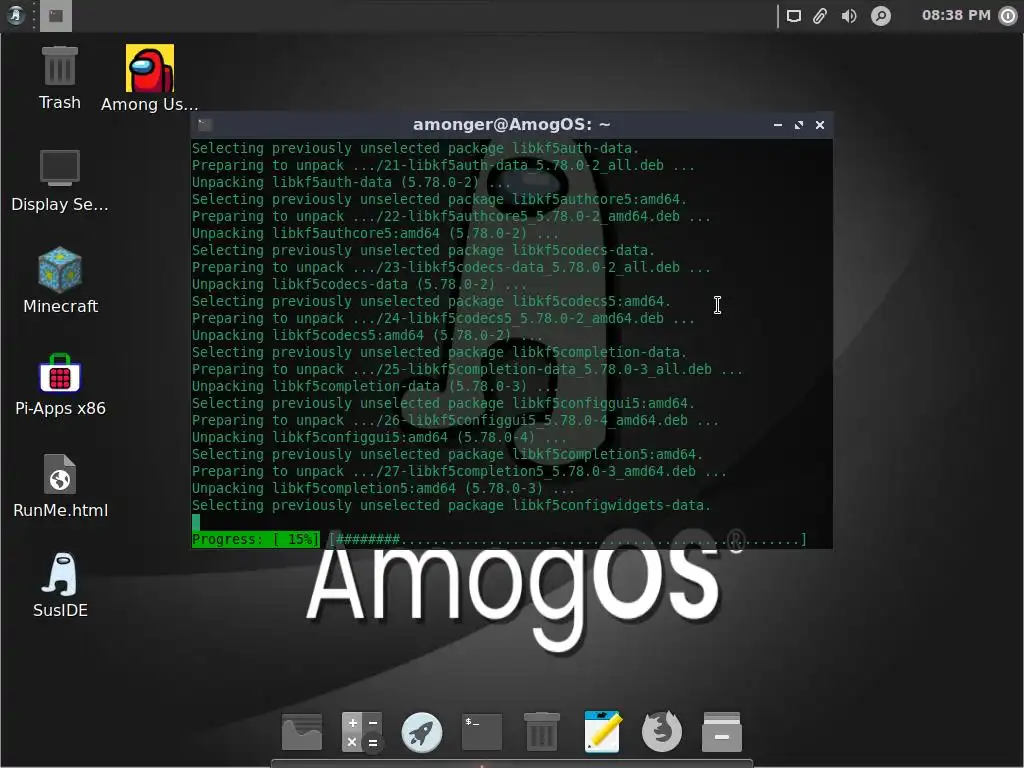Launch Firefox from the dock
This screenshot has height=768, width=1024.
[x=662, y=731]
